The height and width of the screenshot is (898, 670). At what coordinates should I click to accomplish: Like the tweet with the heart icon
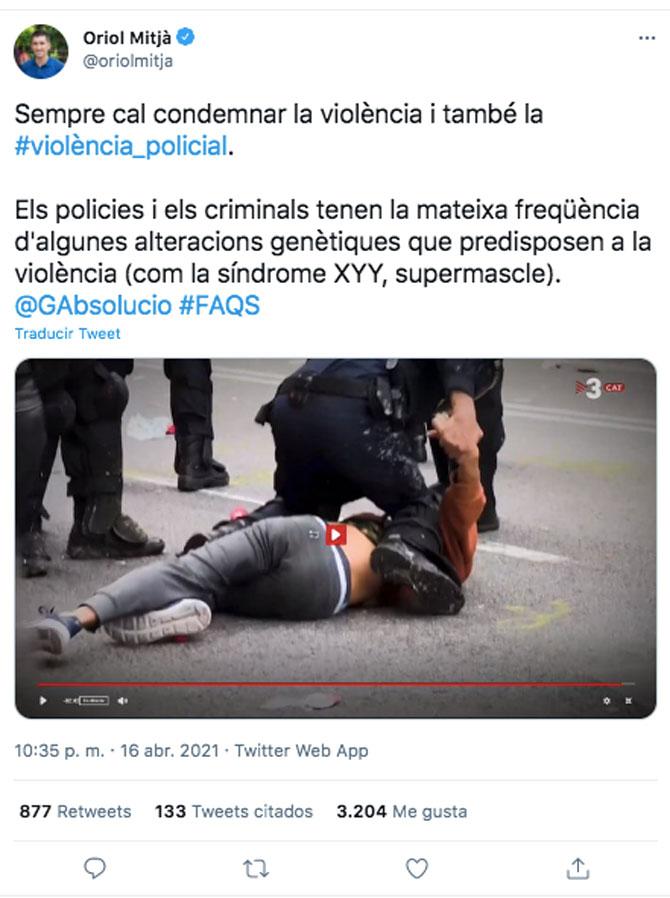pos(416,868)
